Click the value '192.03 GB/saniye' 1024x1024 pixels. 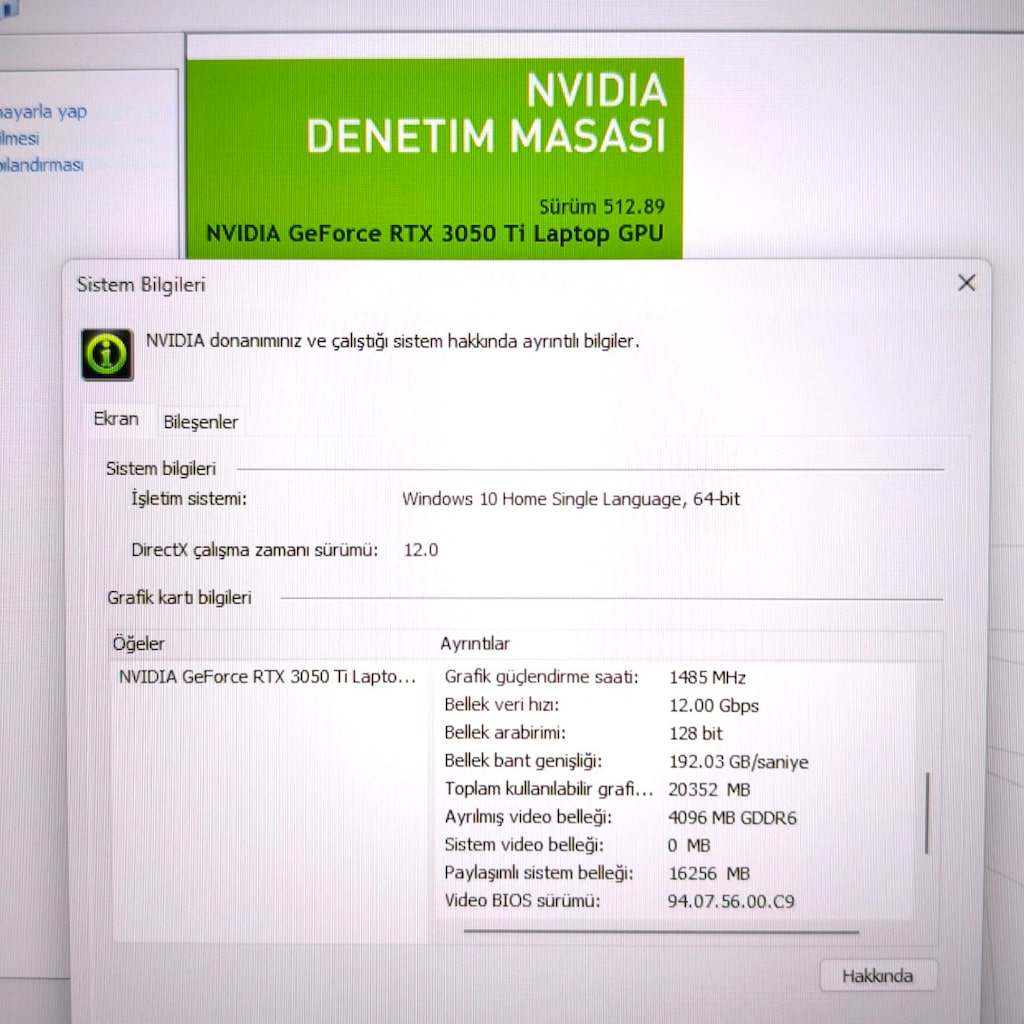click(x=739, y=762)
